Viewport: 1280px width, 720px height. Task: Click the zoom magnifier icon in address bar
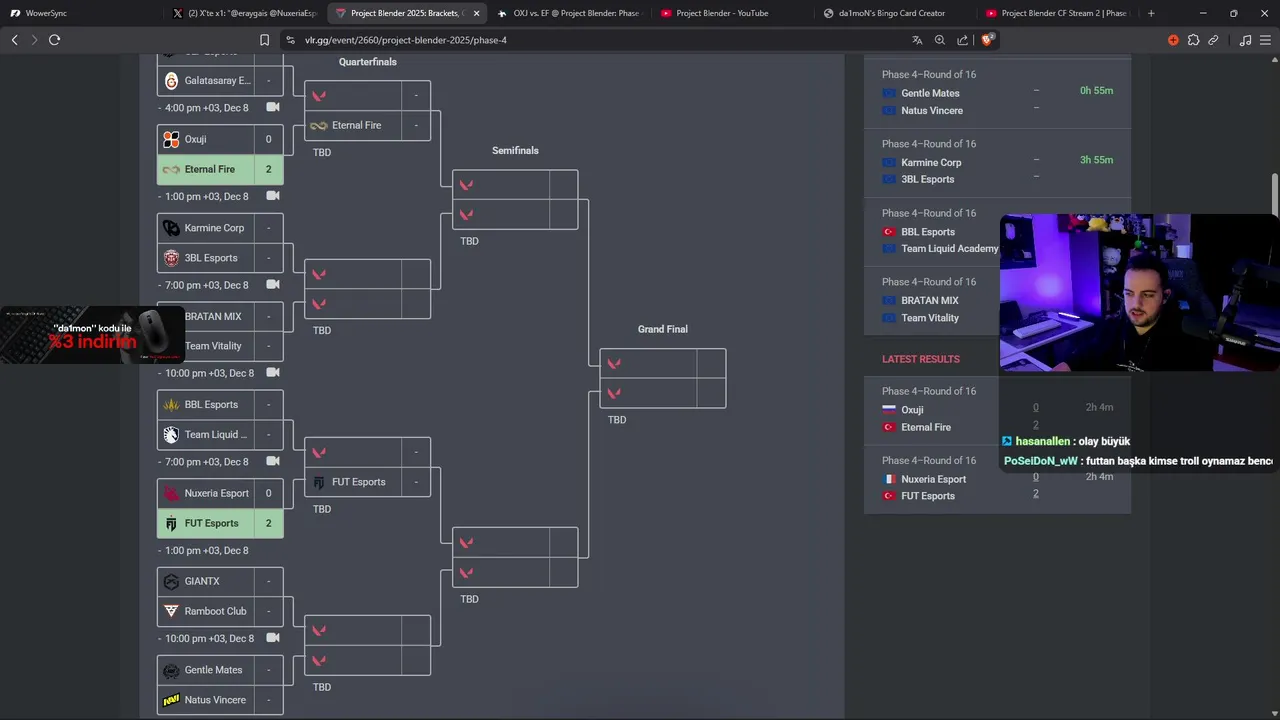point(940,40)
